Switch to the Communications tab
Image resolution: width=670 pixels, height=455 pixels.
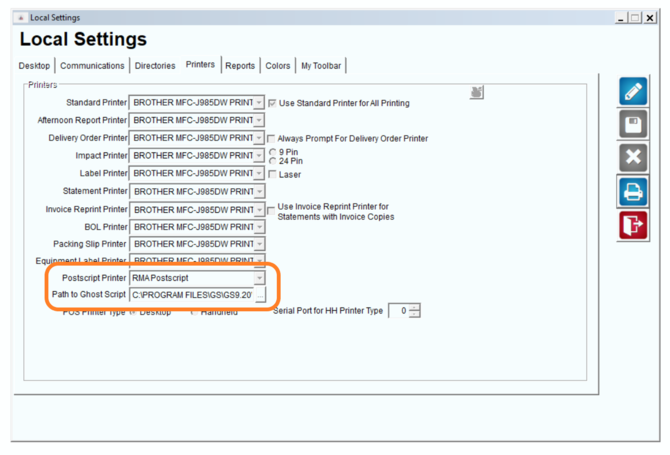(x=92, y=66)
